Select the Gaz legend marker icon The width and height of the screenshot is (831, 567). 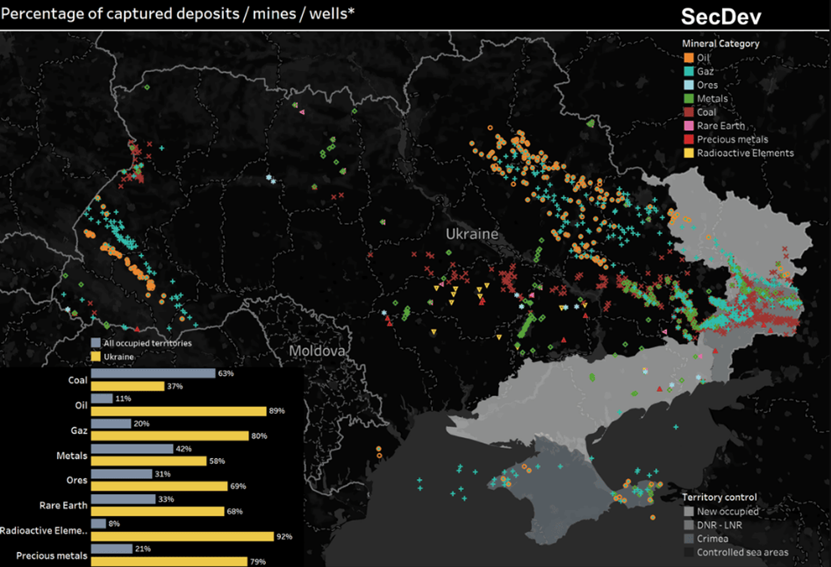coord(689,72)
